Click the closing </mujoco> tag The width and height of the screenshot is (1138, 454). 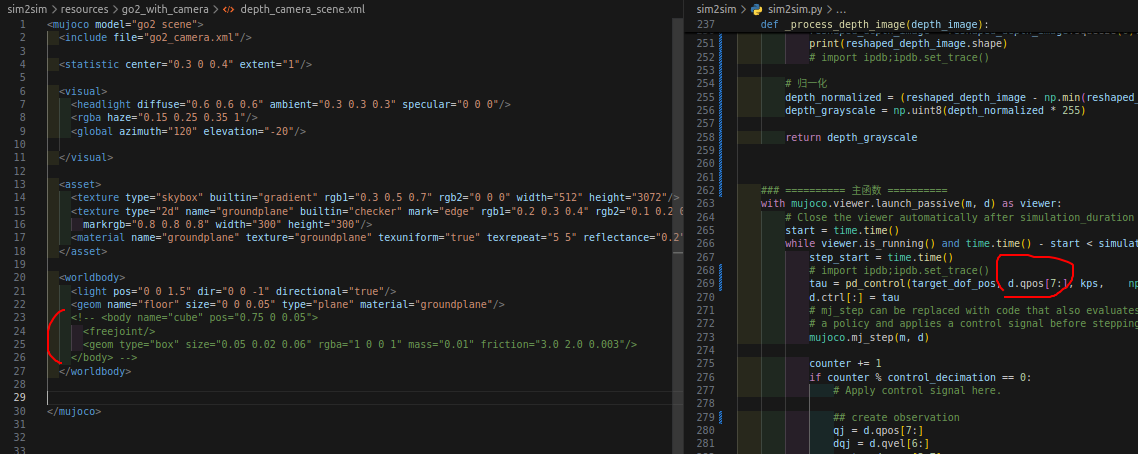click(74, 411)
